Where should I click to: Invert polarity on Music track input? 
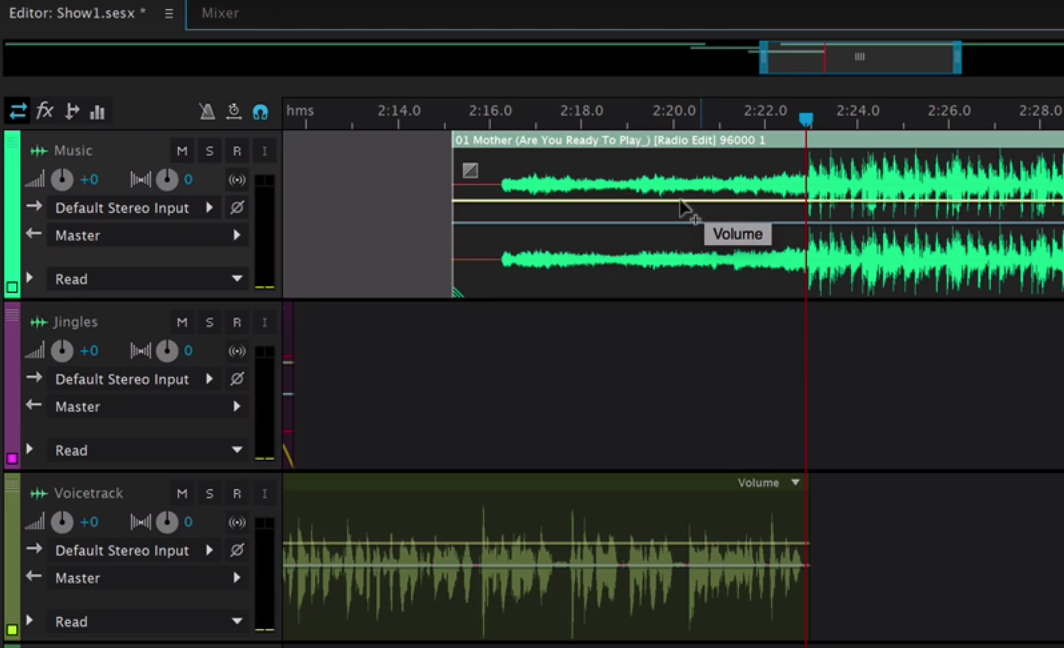(237, 208)
